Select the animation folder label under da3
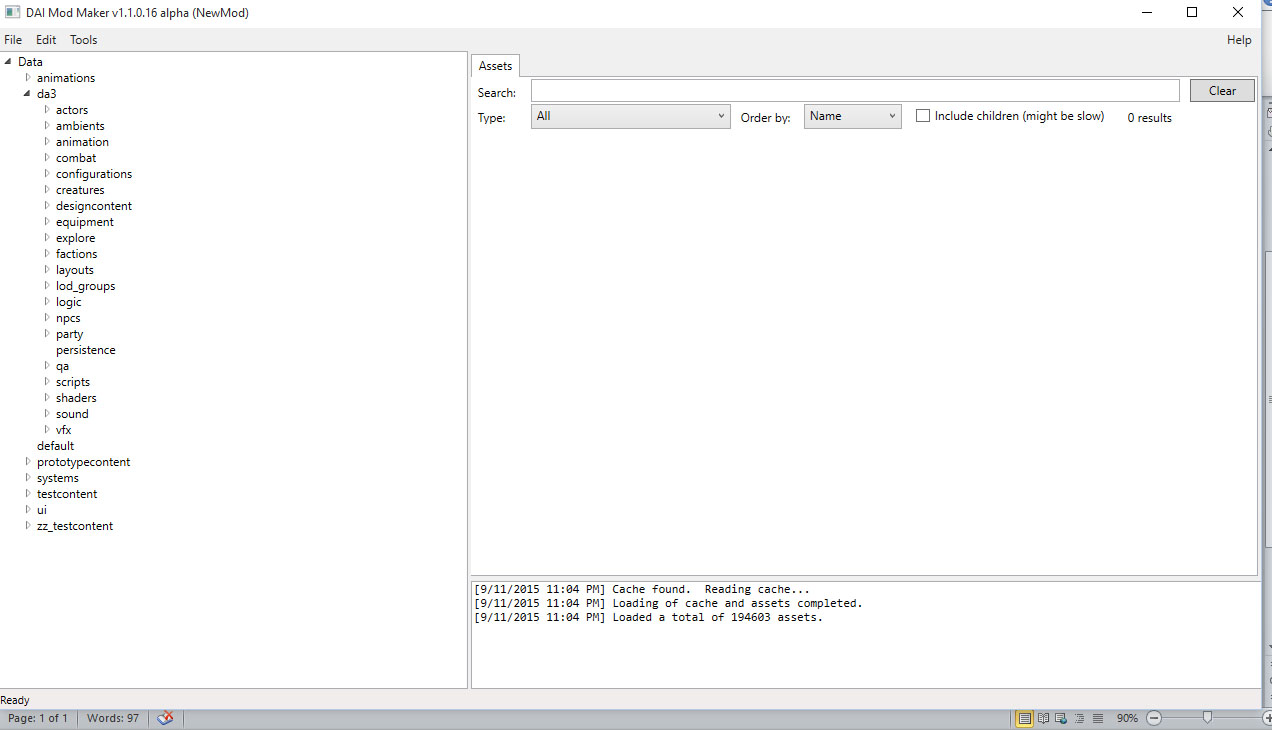Screen dimensions: 1272x730 (82, 142)
